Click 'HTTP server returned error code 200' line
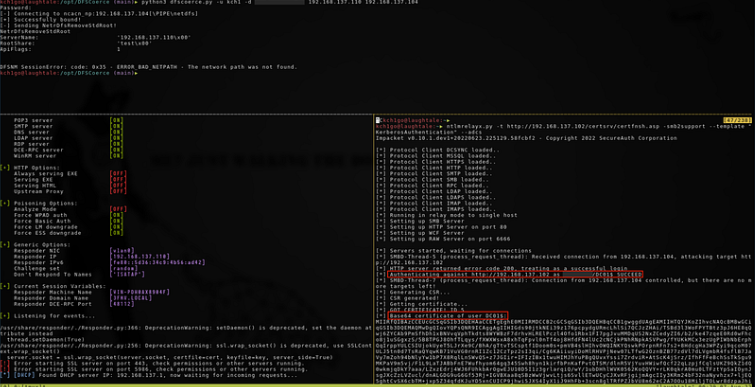The image size is (755, 387). pyautogui.click(x=502, y=268)
